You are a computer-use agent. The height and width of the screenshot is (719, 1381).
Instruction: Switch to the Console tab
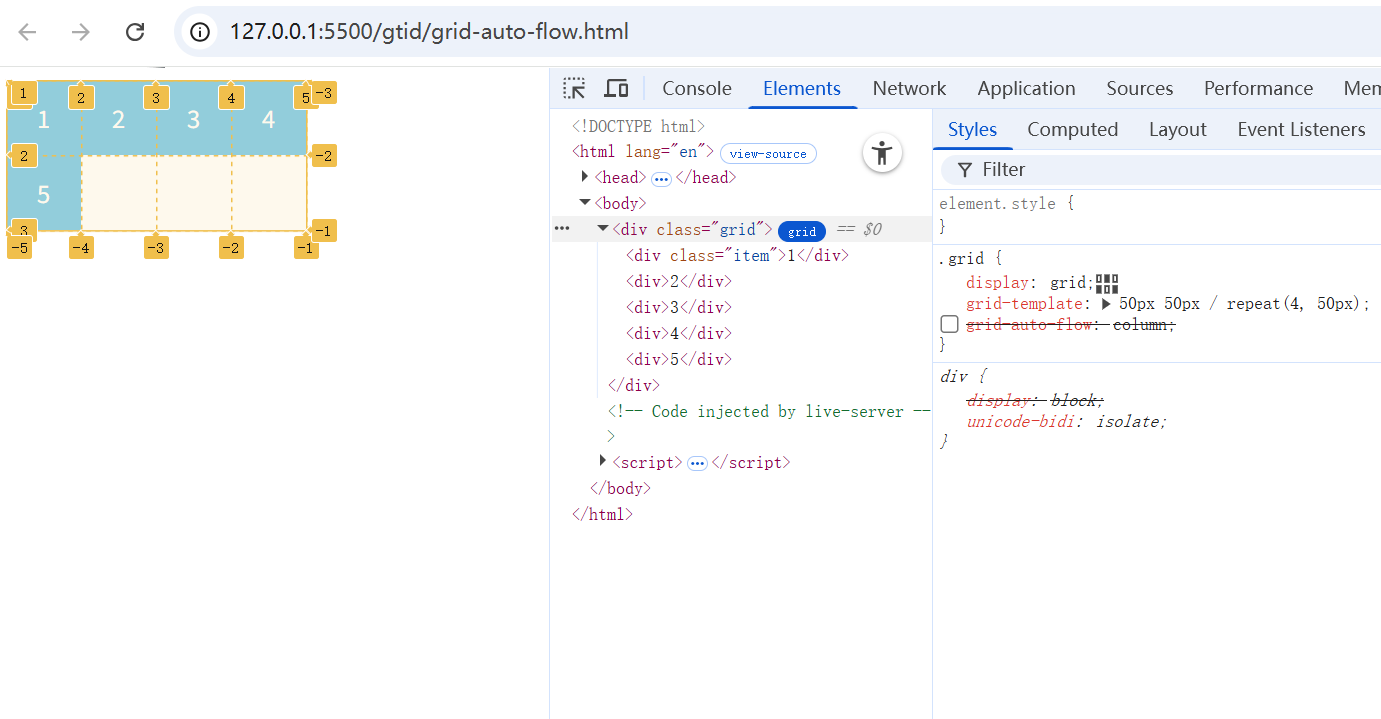tap(697, 88)
